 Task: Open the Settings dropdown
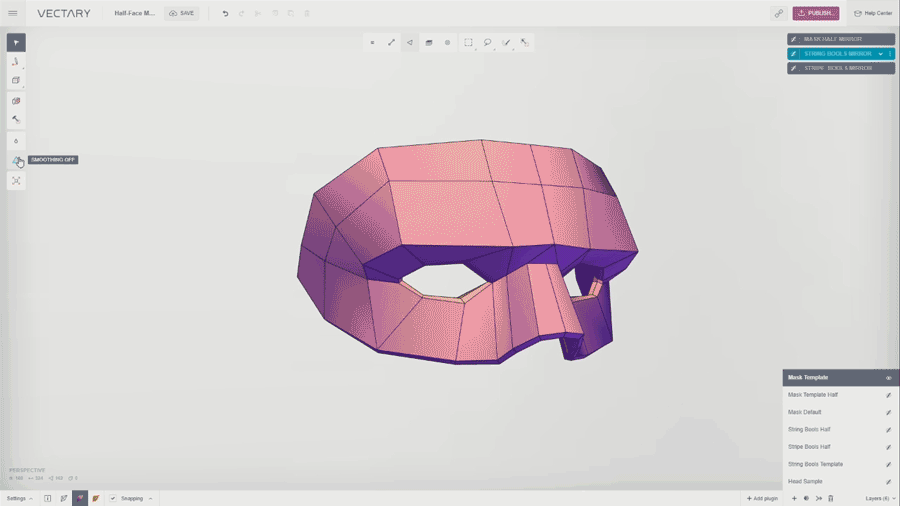click(x=19, y=498)
